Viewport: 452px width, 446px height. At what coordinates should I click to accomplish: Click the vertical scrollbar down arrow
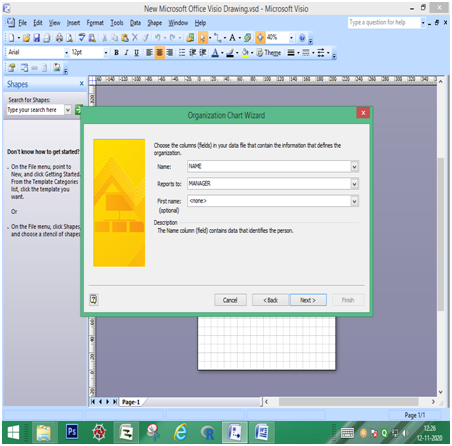coord(440,392)
